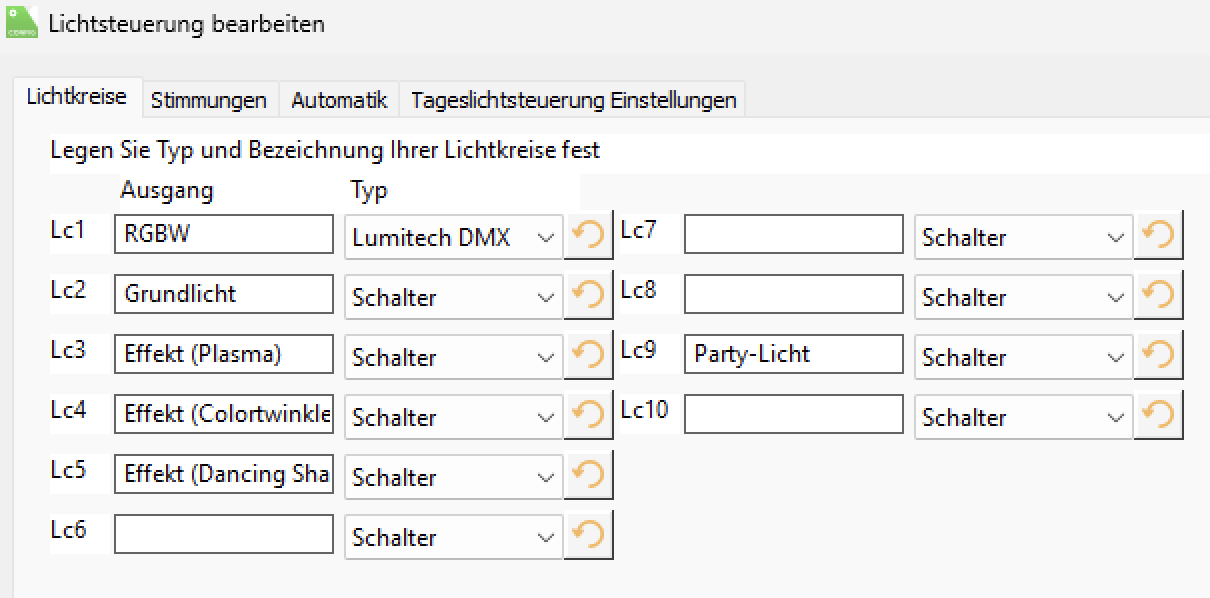Image resolution: width=1210 pixels, height=598 pixels.
Task: Reset the Lc10 light circuit
Action: pyautogui.click(x=1158, y=416)
